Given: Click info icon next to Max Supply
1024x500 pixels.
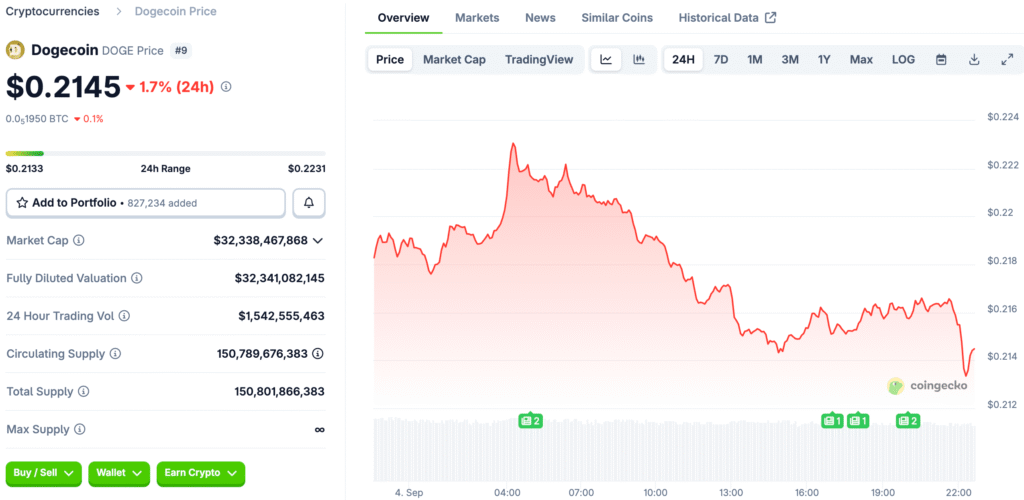Looking at the screenshot, I should pyautogui.click(x=80, y=430).
